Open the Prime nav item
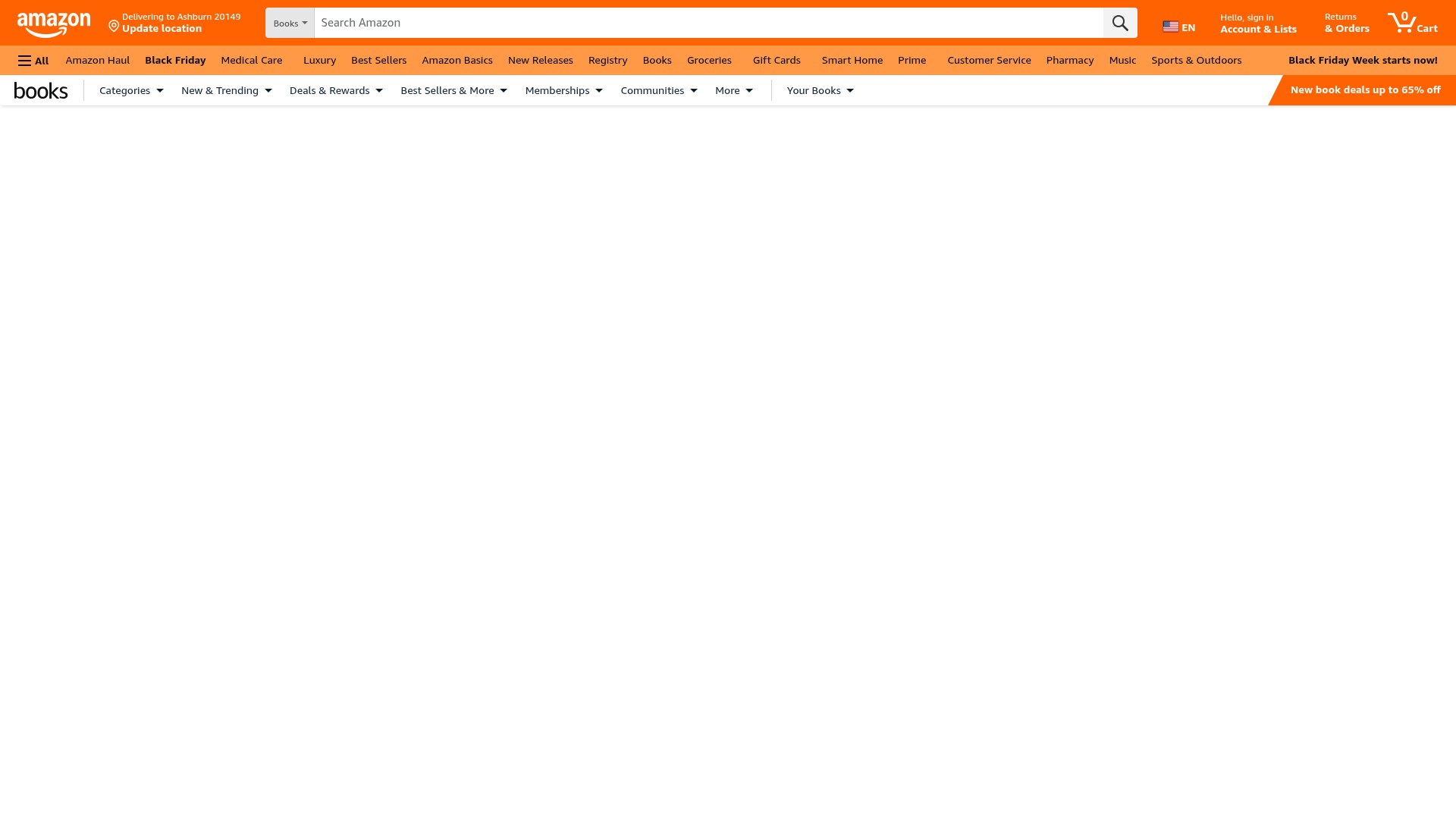Screen dimensions: 1456x819 [x=912, y=60]
